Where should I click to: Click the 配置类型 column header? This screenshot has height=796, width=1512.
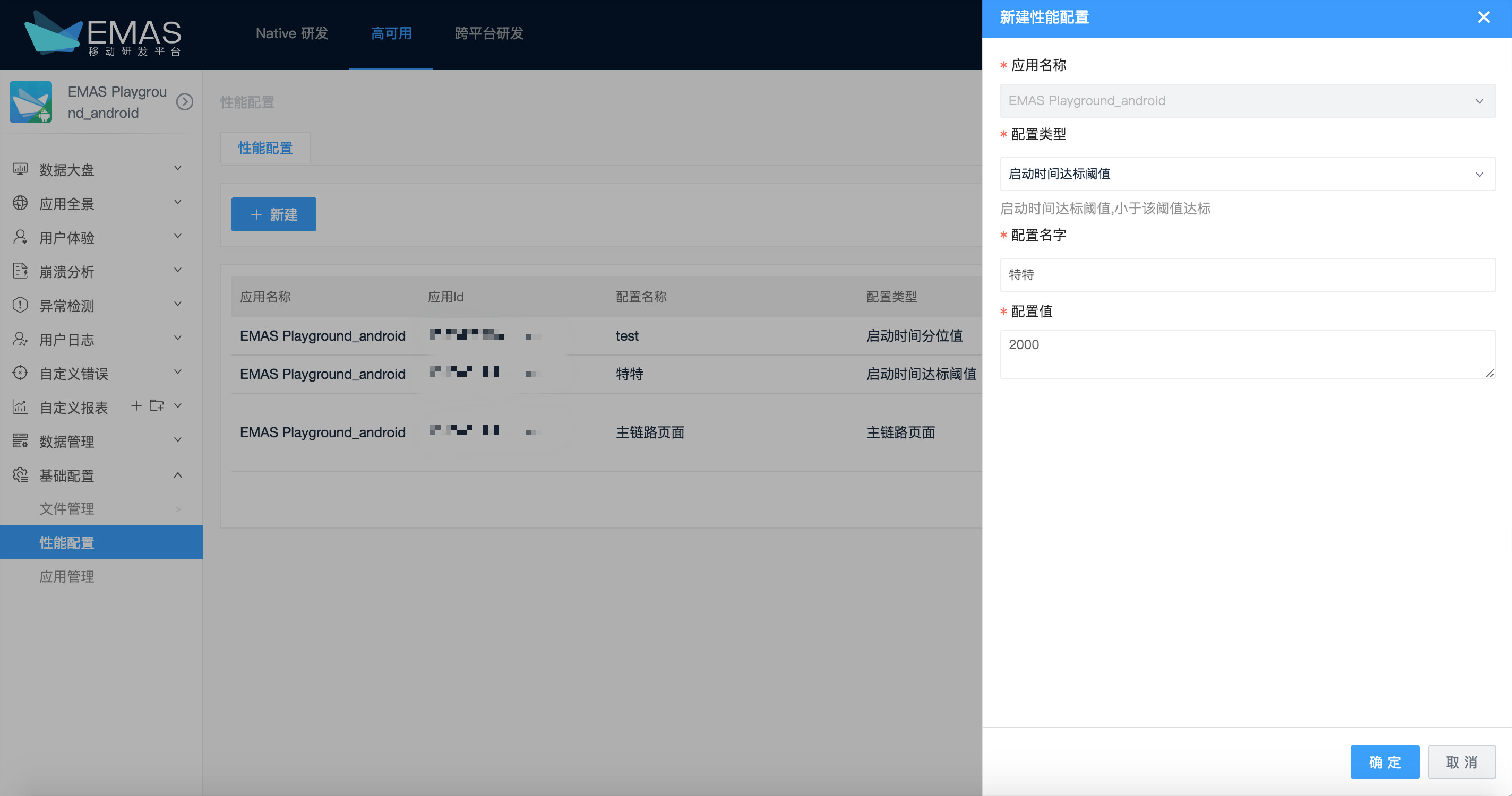(891, 297)
